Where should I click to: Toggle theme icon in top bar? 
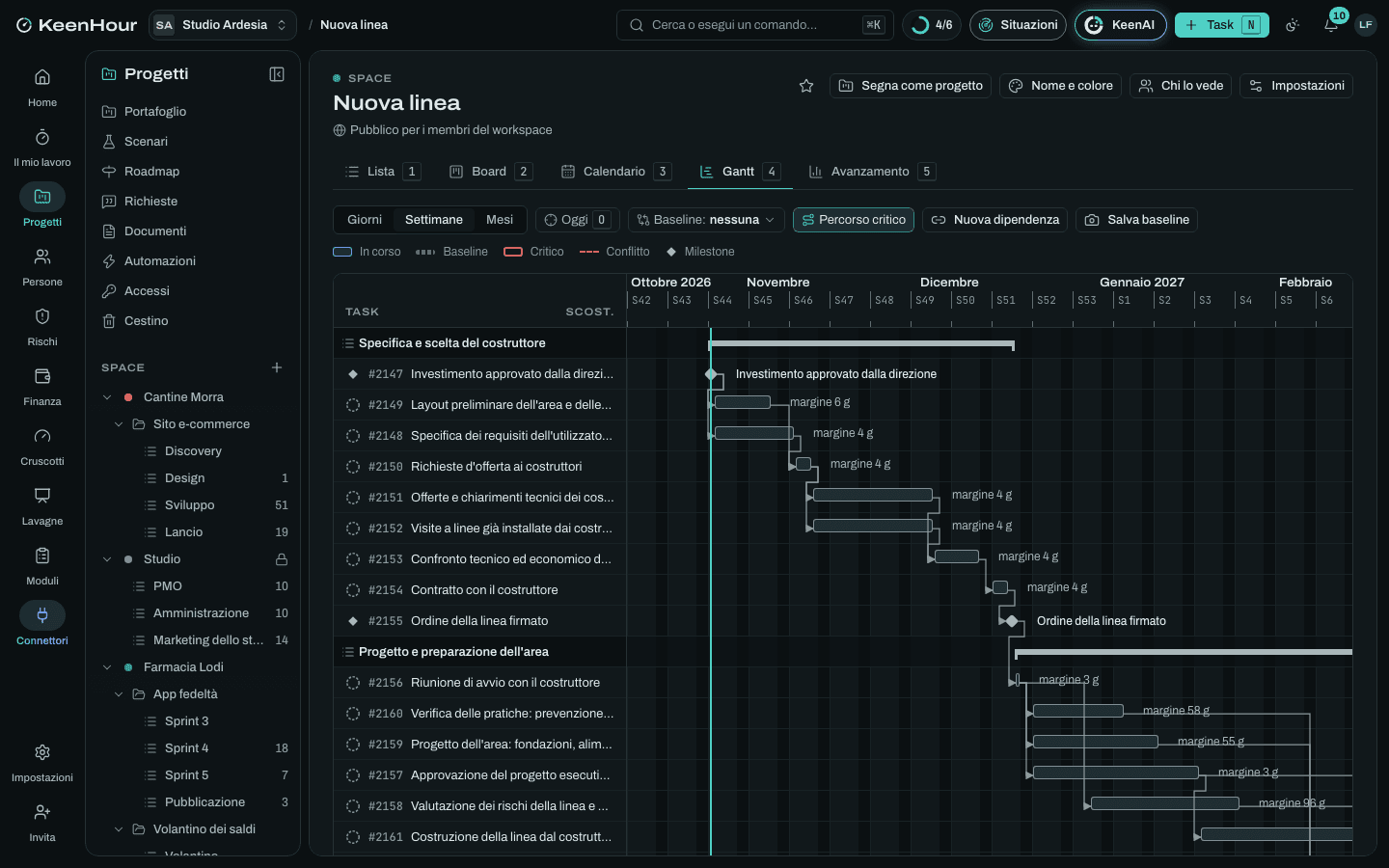pyautogui.click(x=1293, y=25)
